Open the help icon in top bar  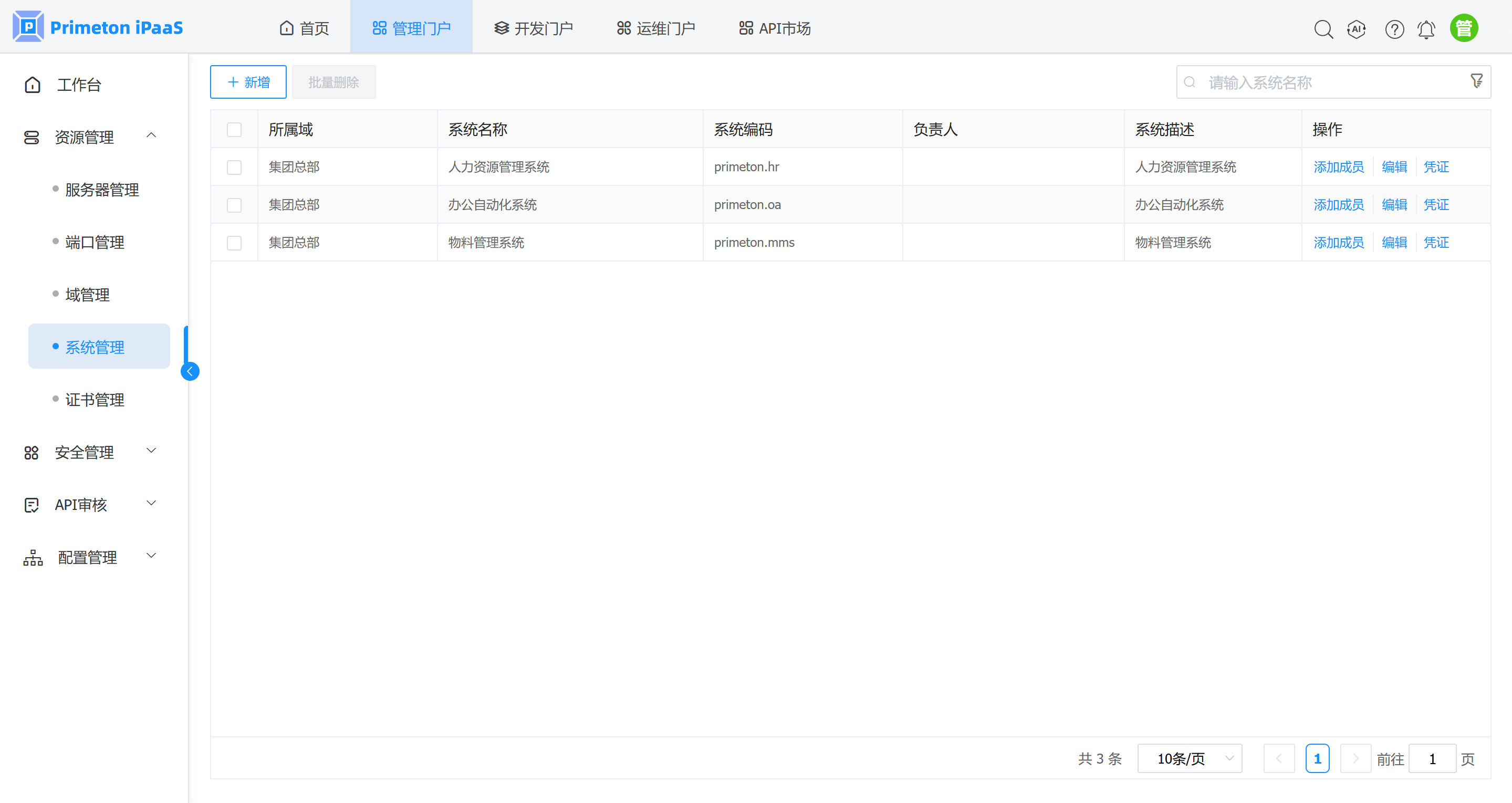1394,29
